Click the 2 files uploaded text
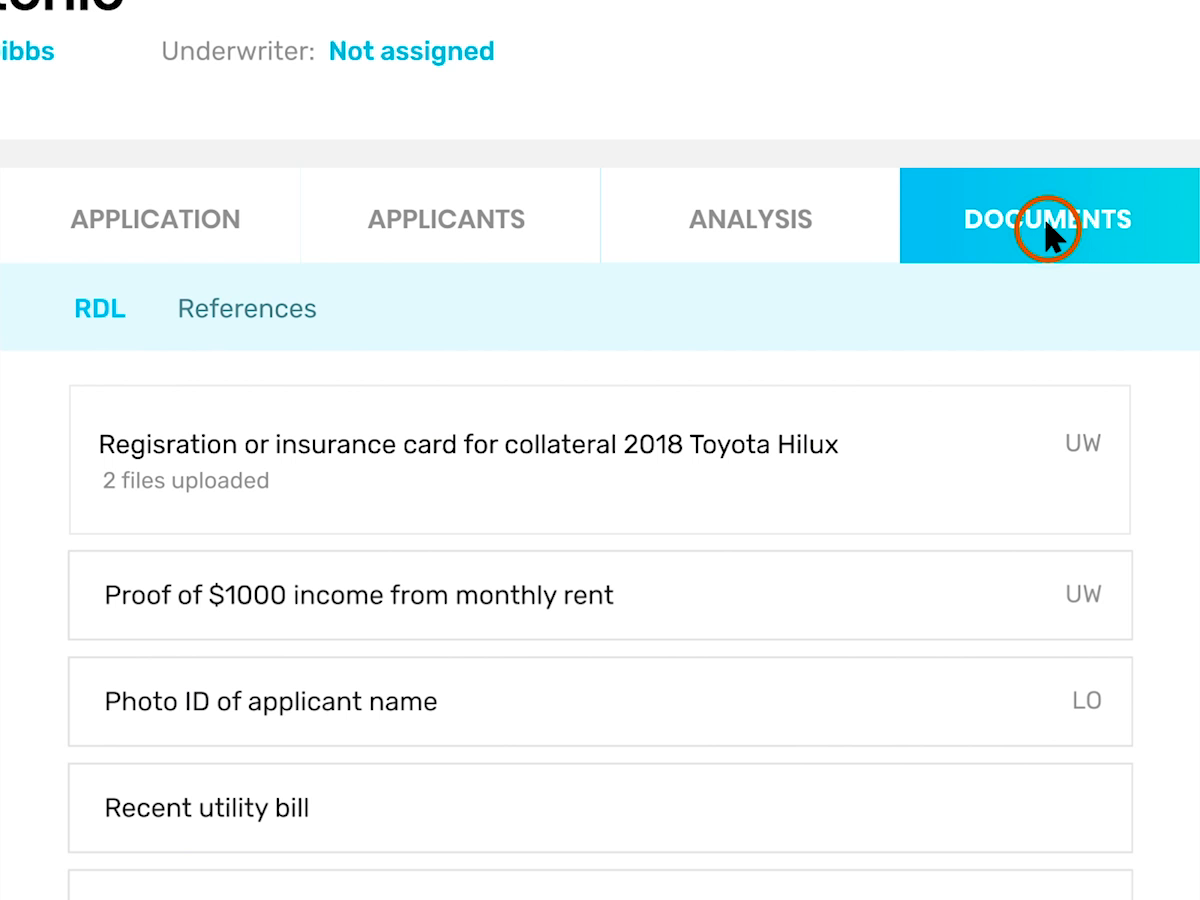Screen dimensions: 1200x900 (x=185, y=480)
